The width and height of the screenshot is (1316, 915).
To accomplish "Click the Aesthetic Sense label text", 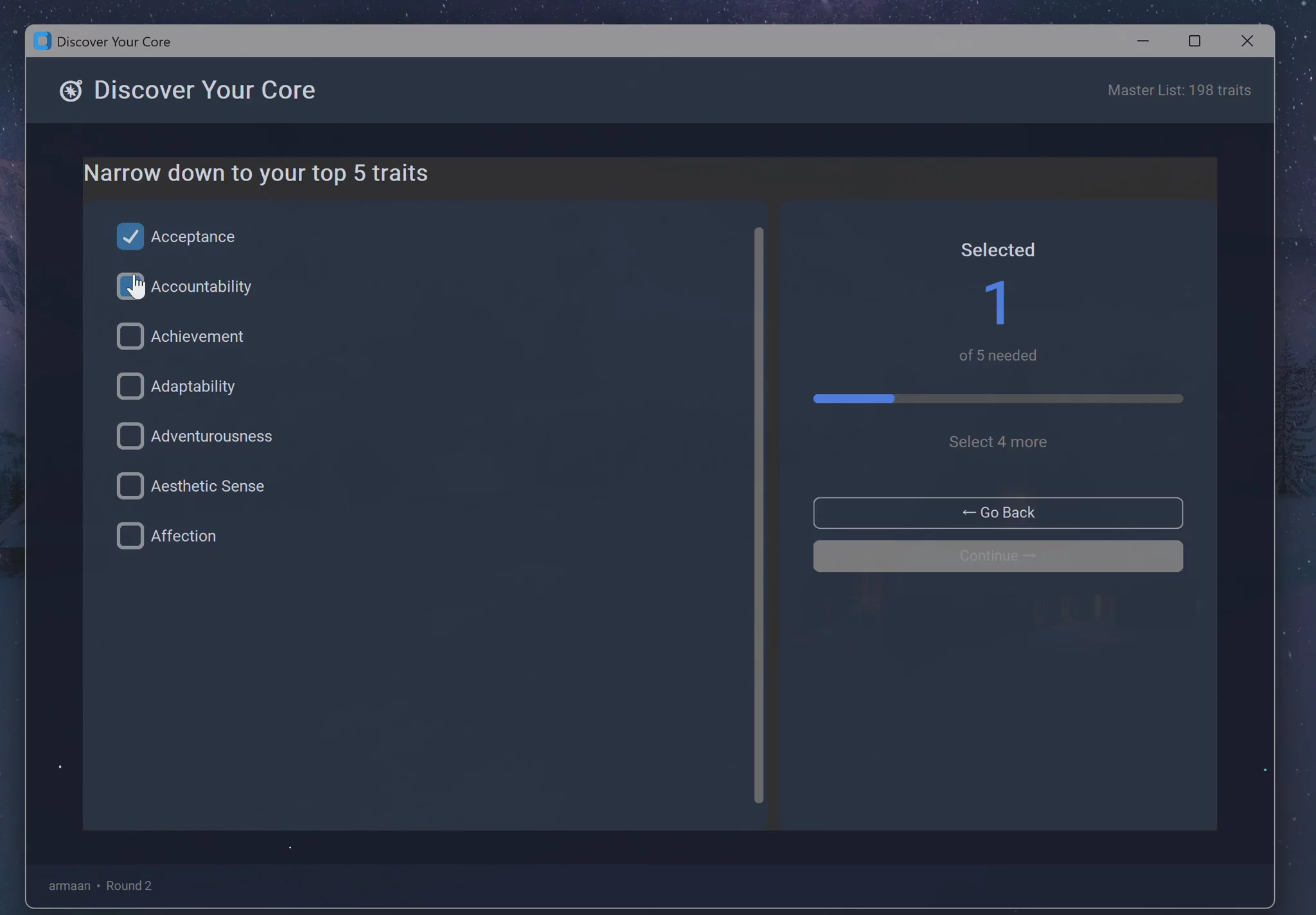I will tap(207, 486).
